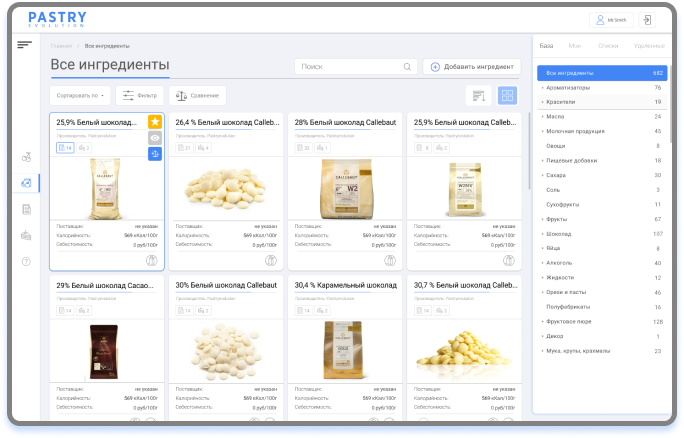The height and width of the screenshot is (438, 684).
Task: Add the highlighted 25,9% card to comparison via the blue scales icon
Action: click(155, 154)
